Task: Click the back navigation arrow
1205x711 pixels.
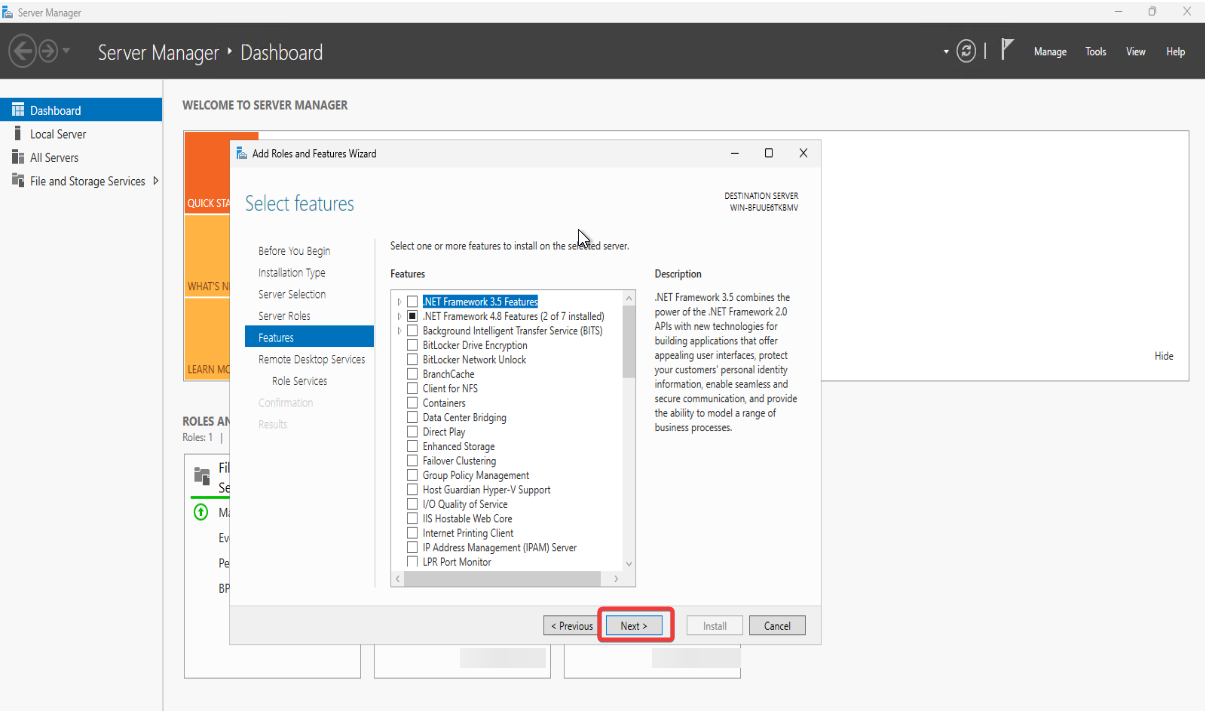Action: click(22, 52)
